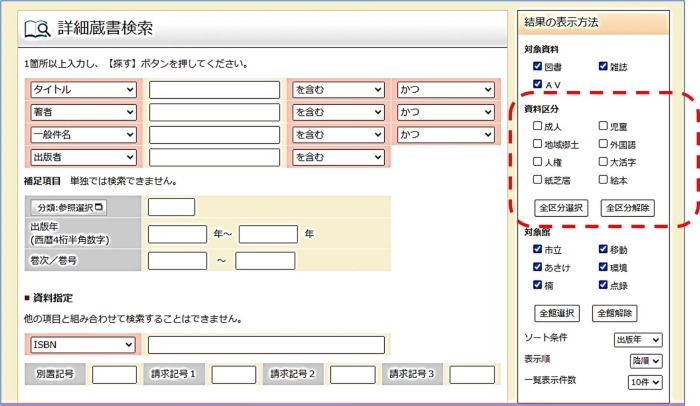
Task: Click the 全館選択 button
Action: point(557,314)
